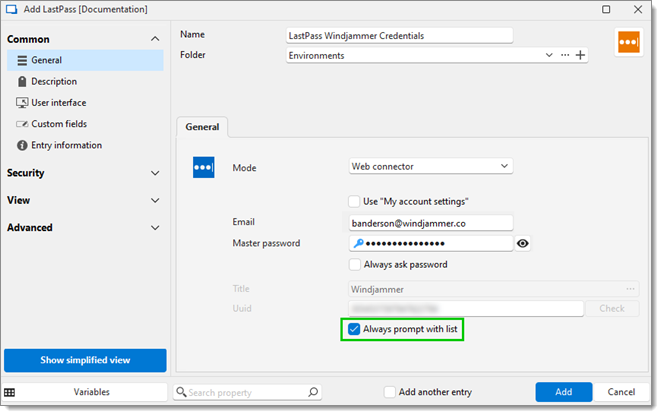Click the Uuid field
Image resolution: width=662 pixels, height=416 pixels.
pyautogui.click(x=466, y=308)
